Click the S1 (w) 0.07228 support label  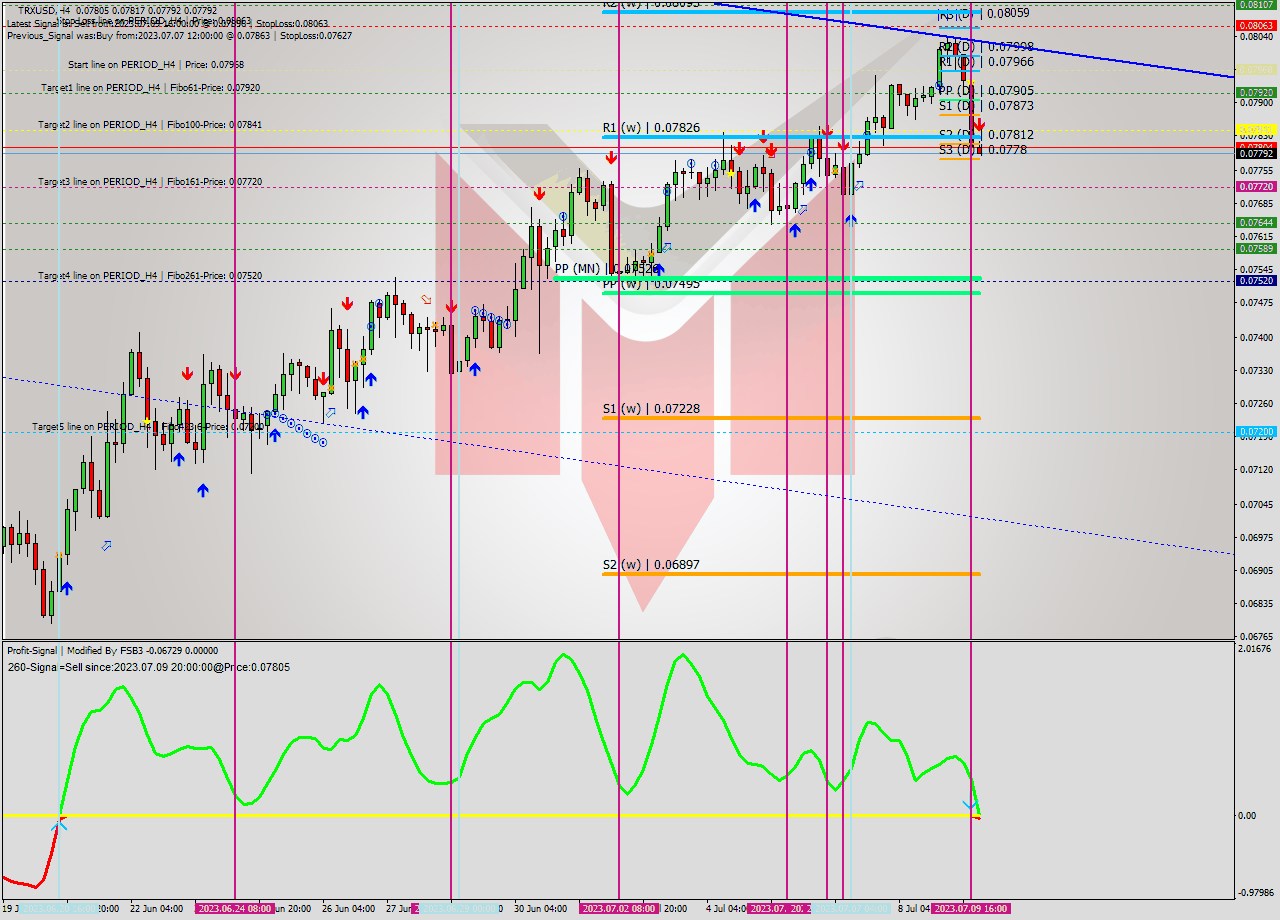651,409
